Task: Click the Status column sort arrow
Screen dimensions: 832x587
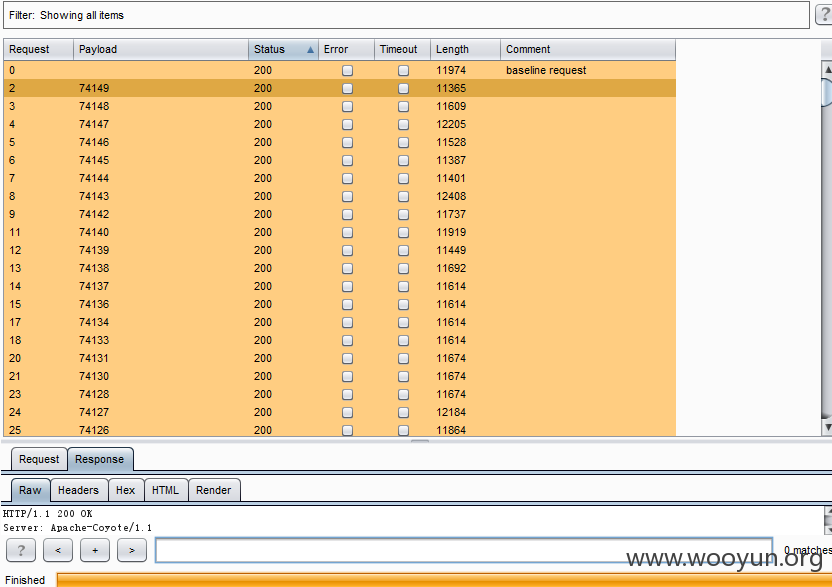Action: point(310,50)
